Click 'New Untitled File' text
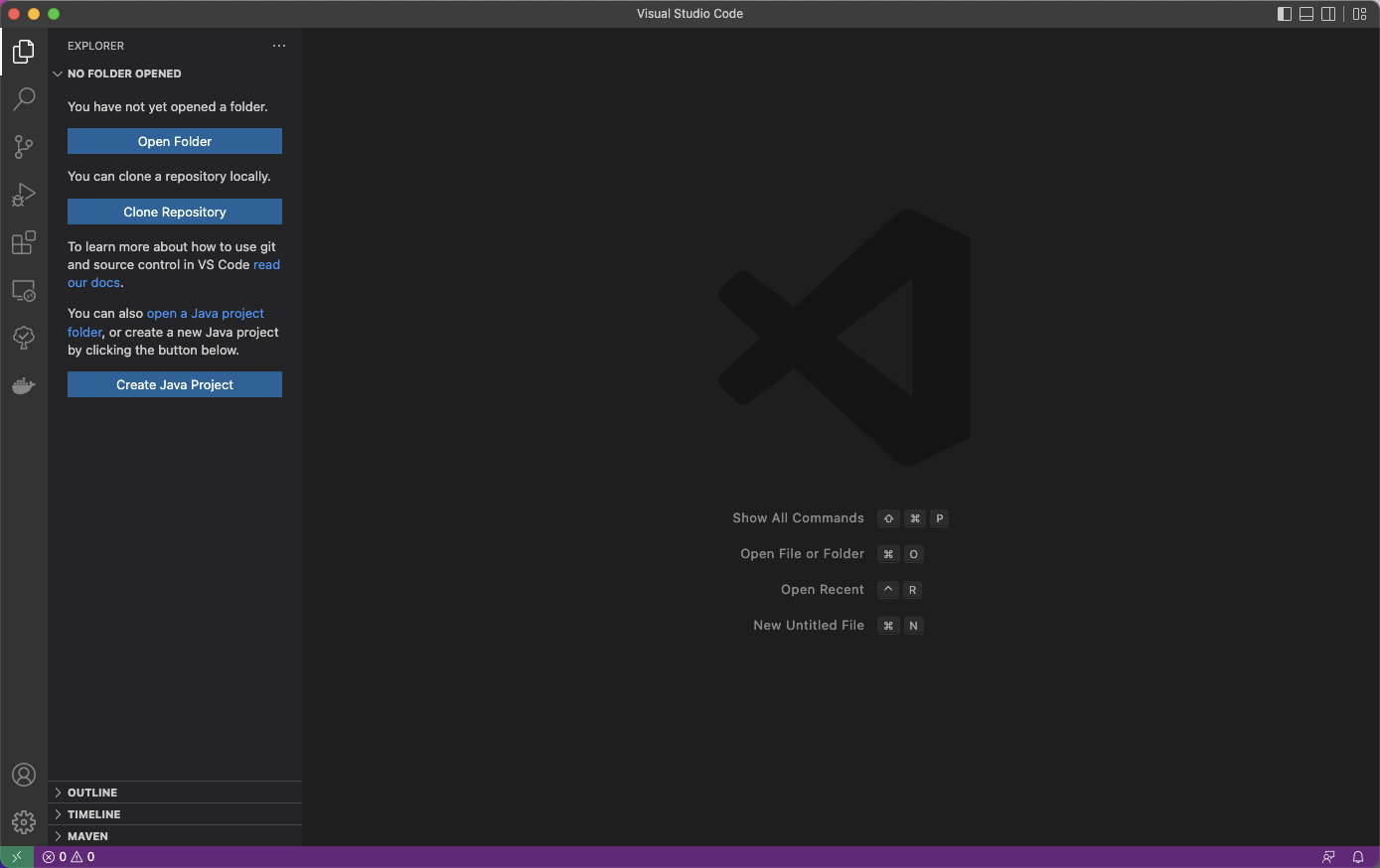 [x=809, y=626]
